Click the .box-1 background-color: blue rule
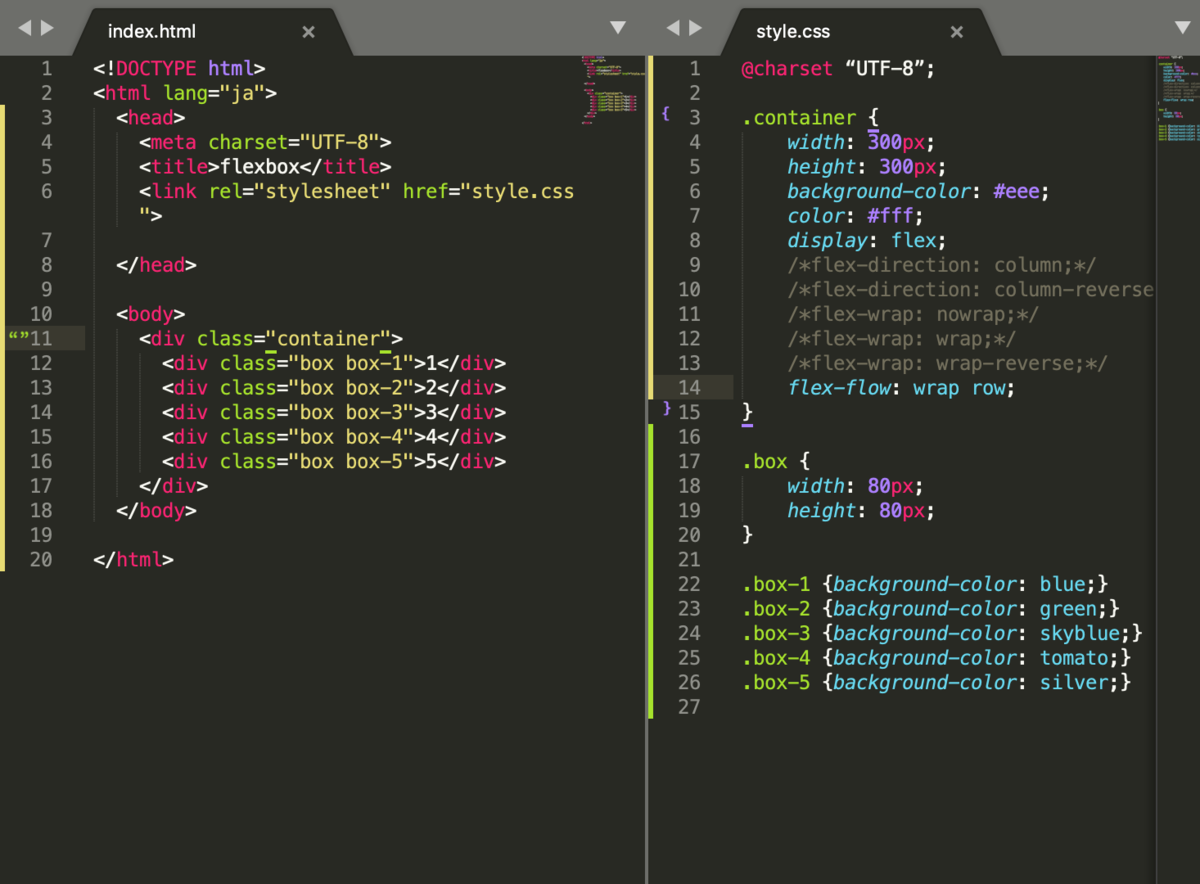Image resolution: width=1200 pixels, height=884 pixels. [925, 584]
